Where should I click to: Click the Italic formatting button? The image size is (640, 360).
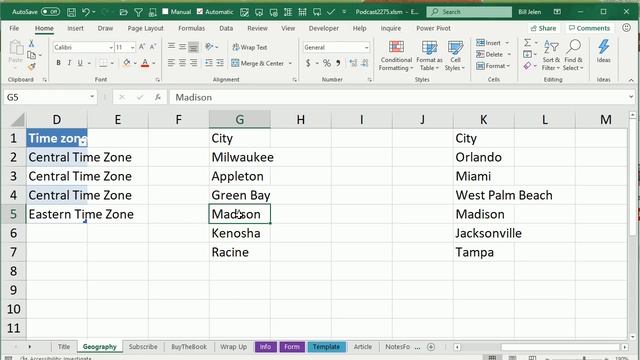(x=69, y=63)
